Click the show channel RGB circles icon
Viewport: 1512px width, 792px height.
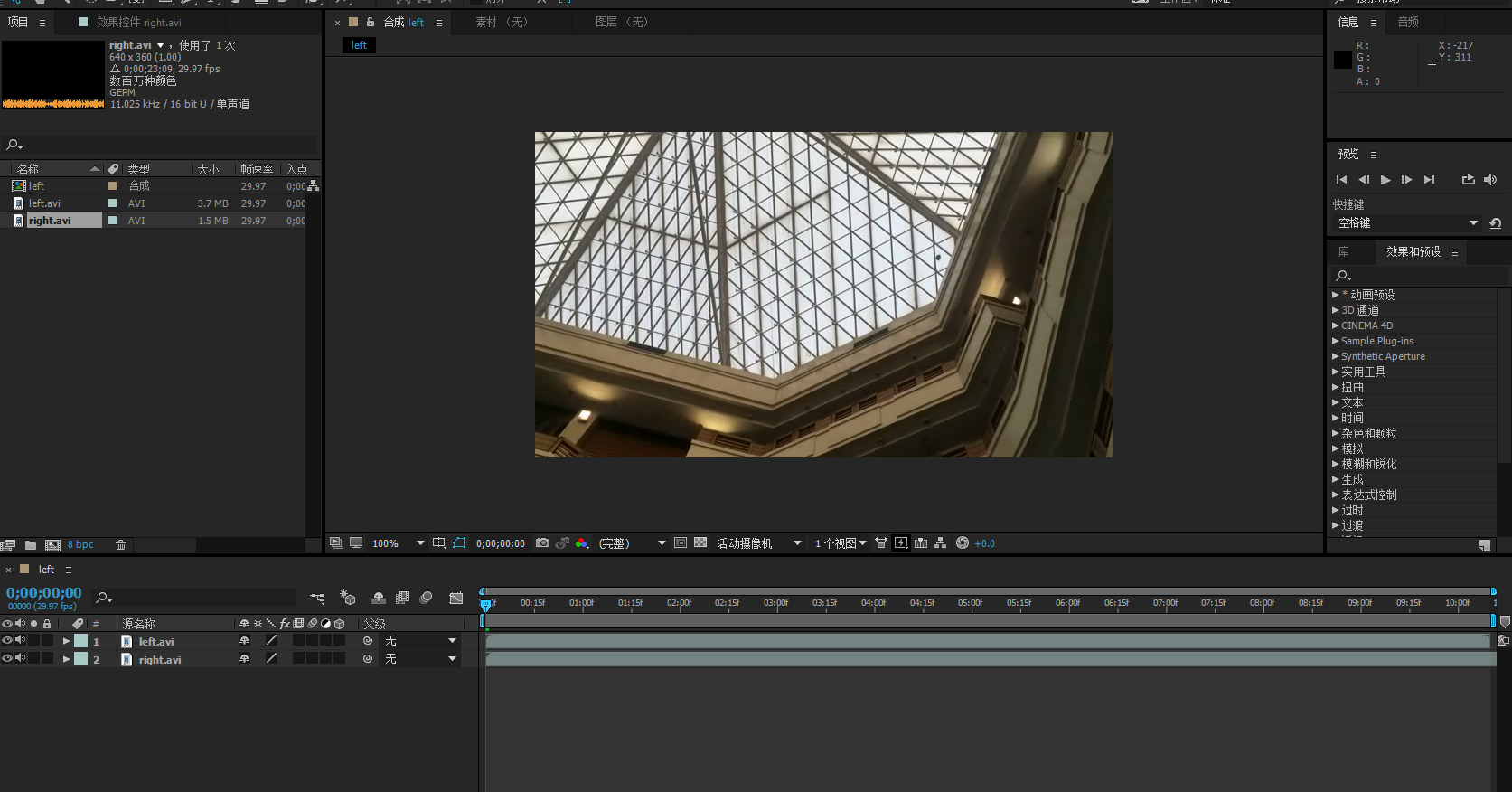pyautogui.click(x=582, y=543)
